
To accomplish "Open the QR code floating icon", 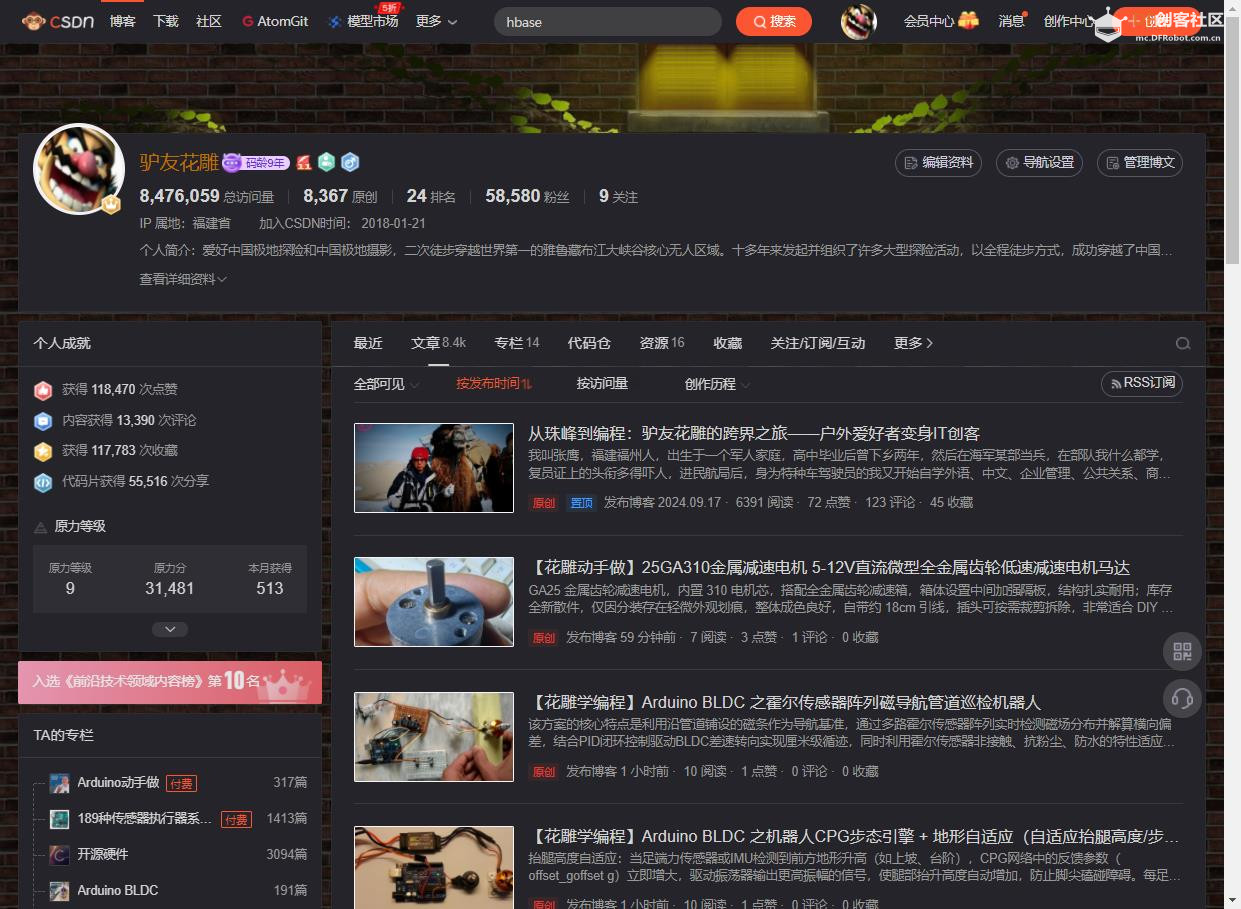I will (x=1182, y=652).
